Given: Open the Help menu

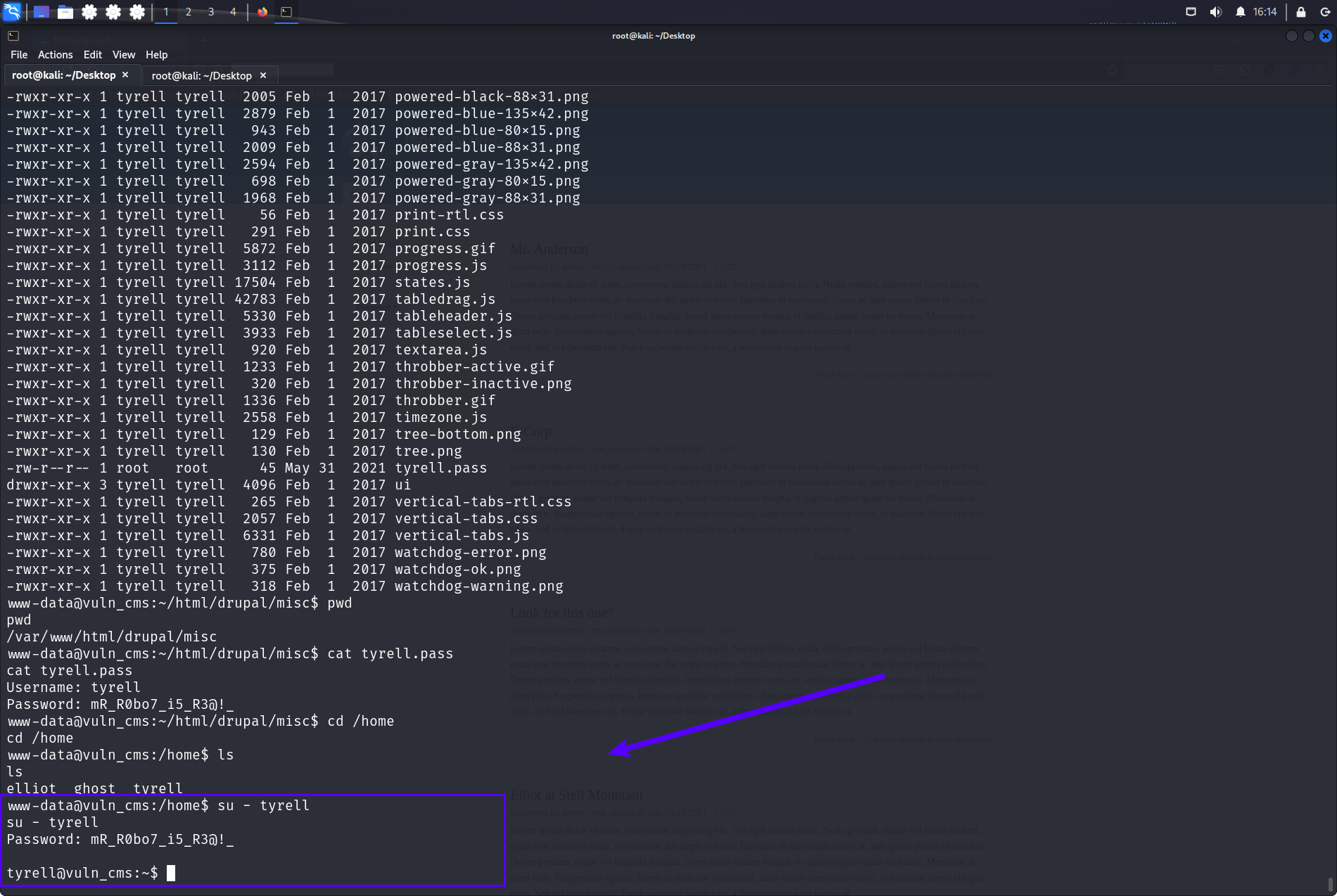Looking at the screenshot, I should click(x=156, y=55).
